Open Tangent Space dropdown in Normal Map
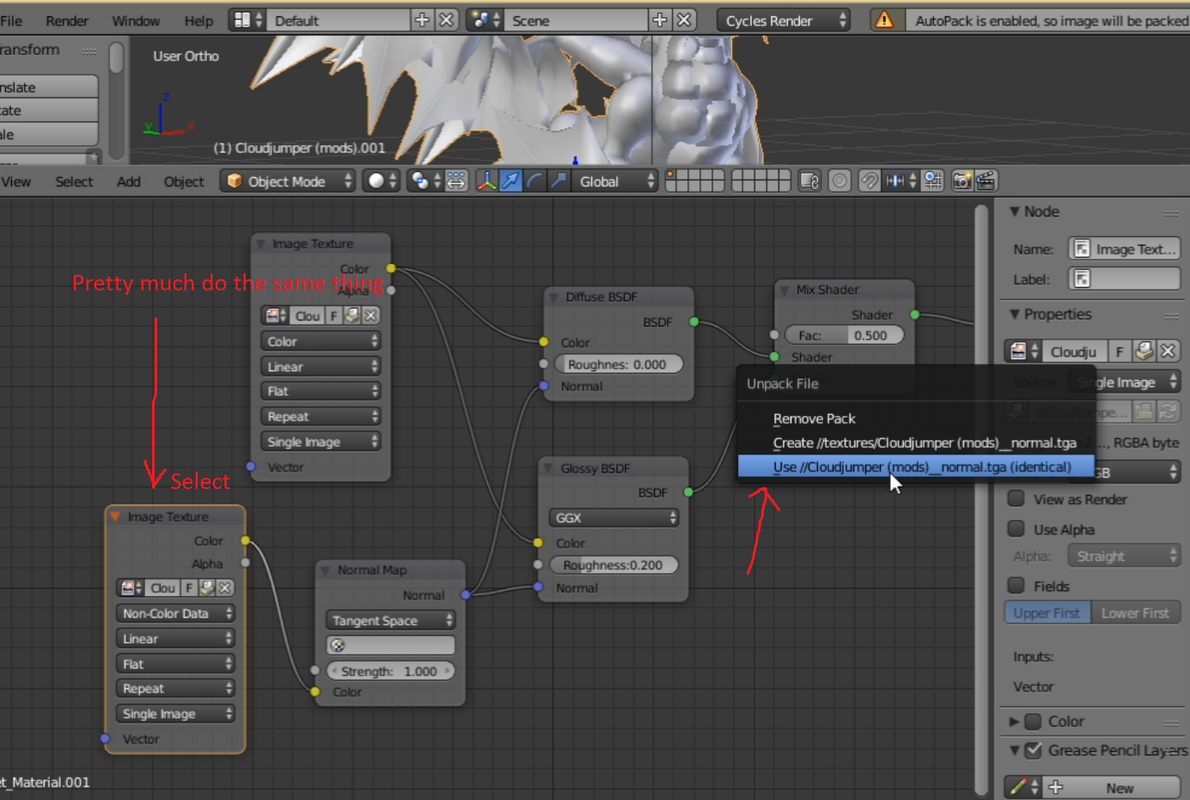This screenshot has height=800, width=1190. (x=390, y=620)
